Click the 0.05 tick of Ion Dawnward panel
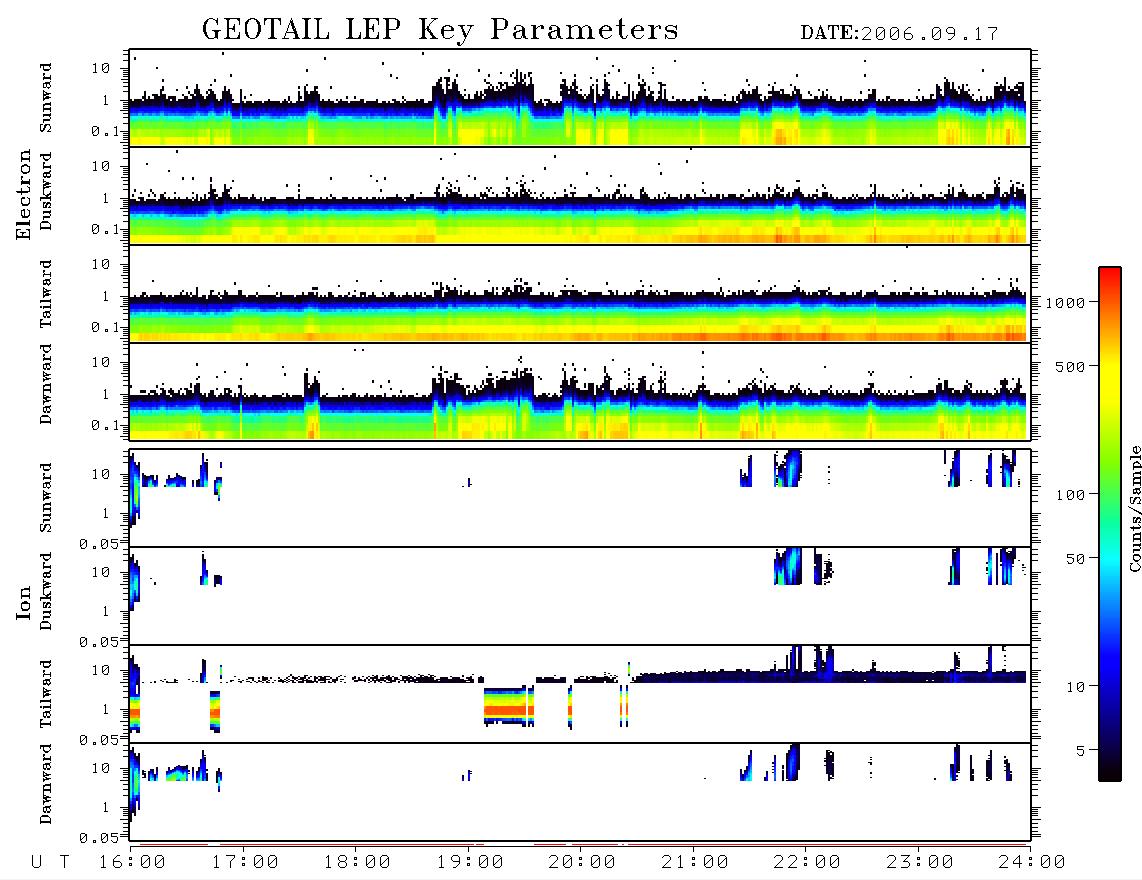 [x=99, y=838]
